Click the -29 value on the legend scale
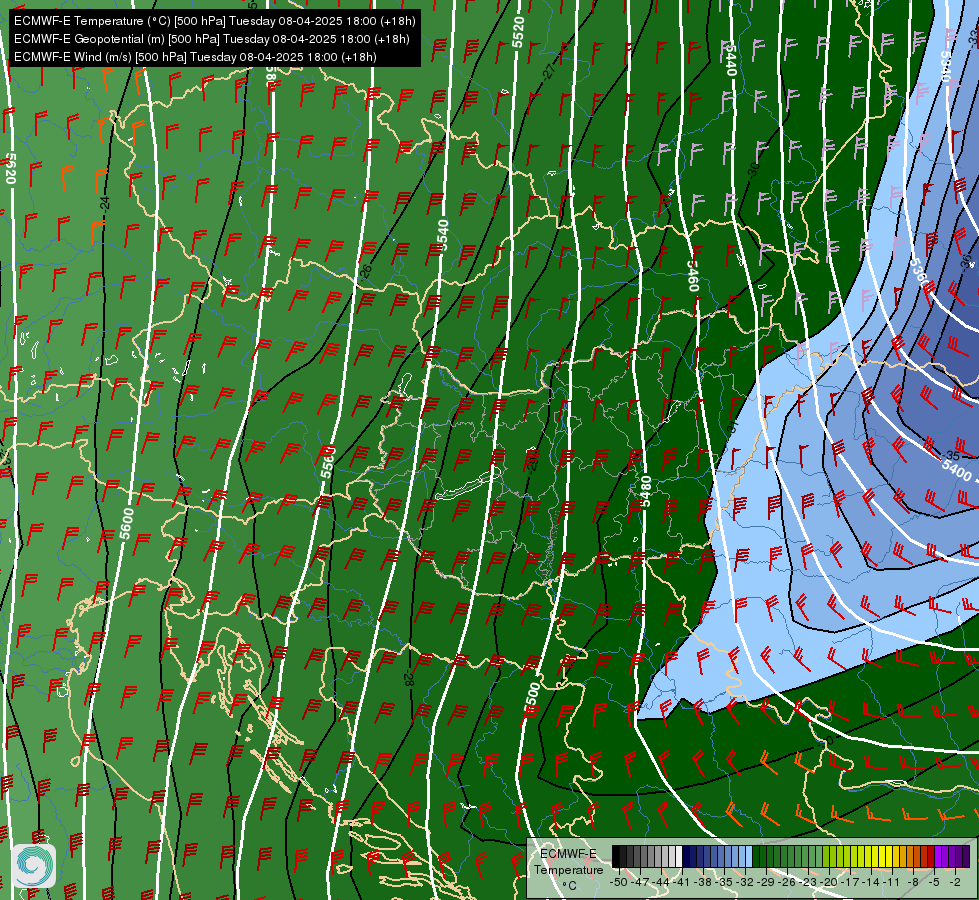The width and height of the screenshot is (979, 900). 765,882
